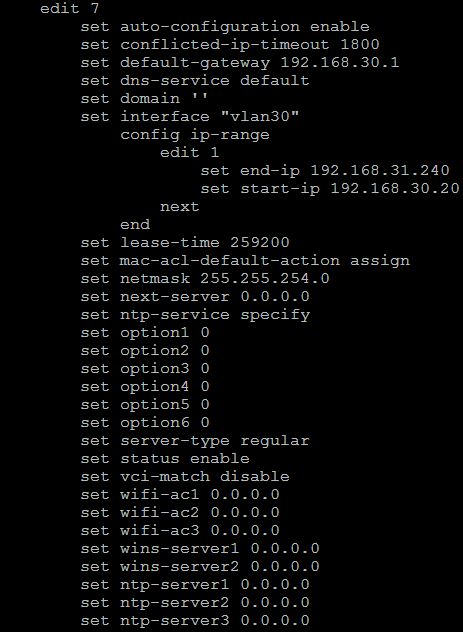Click the interface "vlan30" text
463x632 pixels.
pyautogui.click(x=260, y=116)
